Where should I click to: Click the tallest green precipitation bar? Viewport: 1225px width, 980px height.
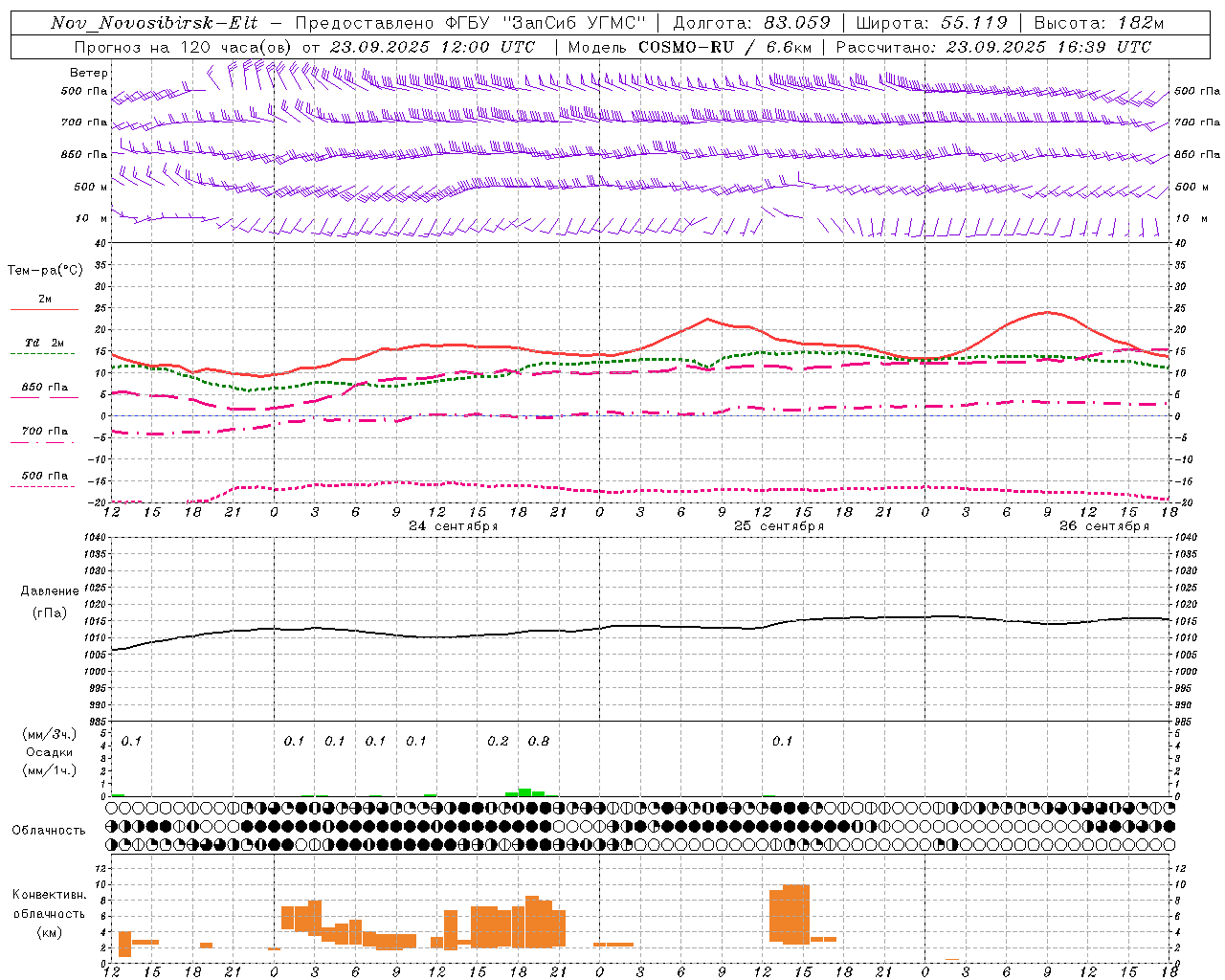pos(524,792)
